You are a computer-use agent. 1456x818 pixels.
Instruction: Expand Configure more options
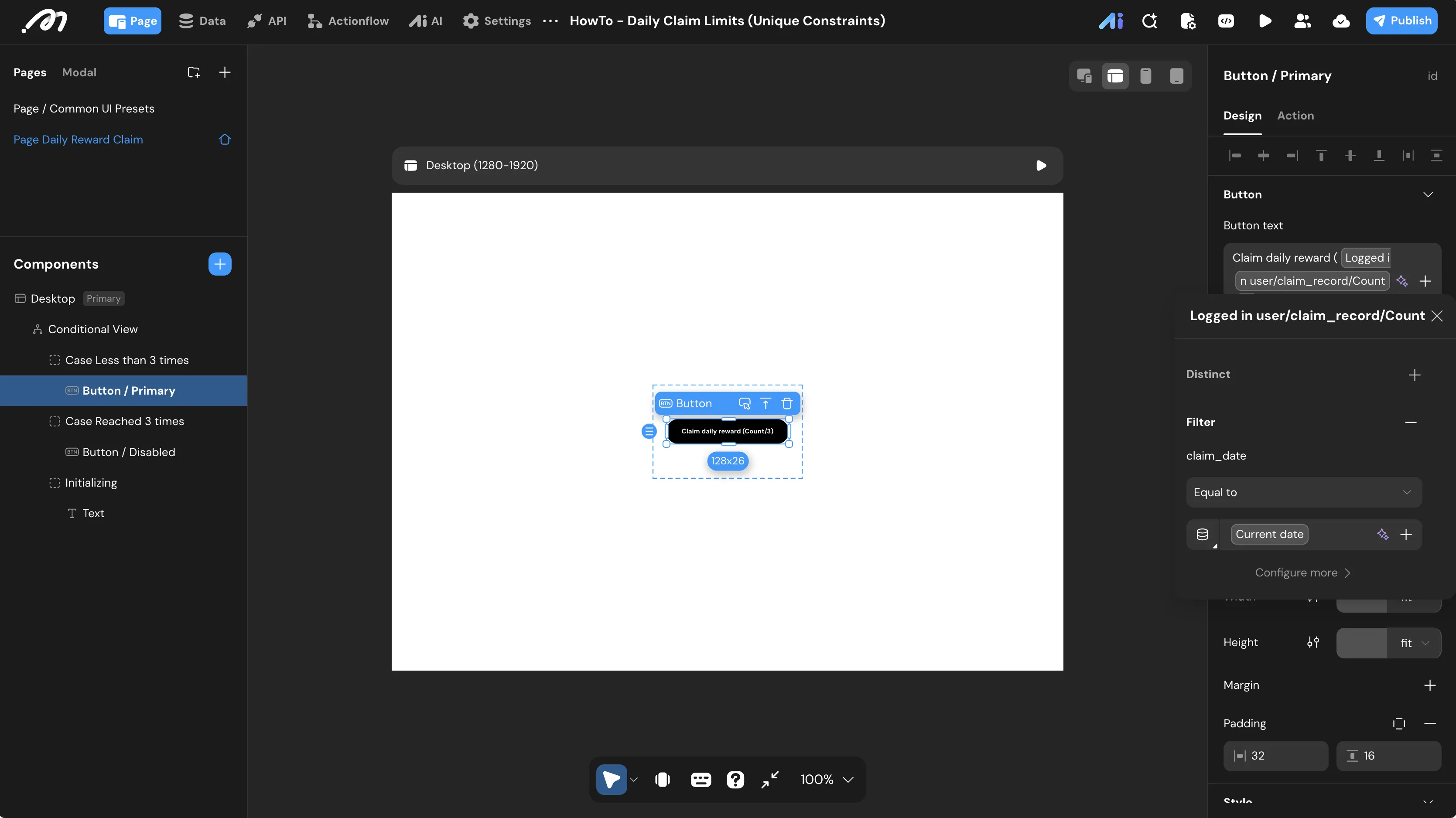coord(1303,573)
